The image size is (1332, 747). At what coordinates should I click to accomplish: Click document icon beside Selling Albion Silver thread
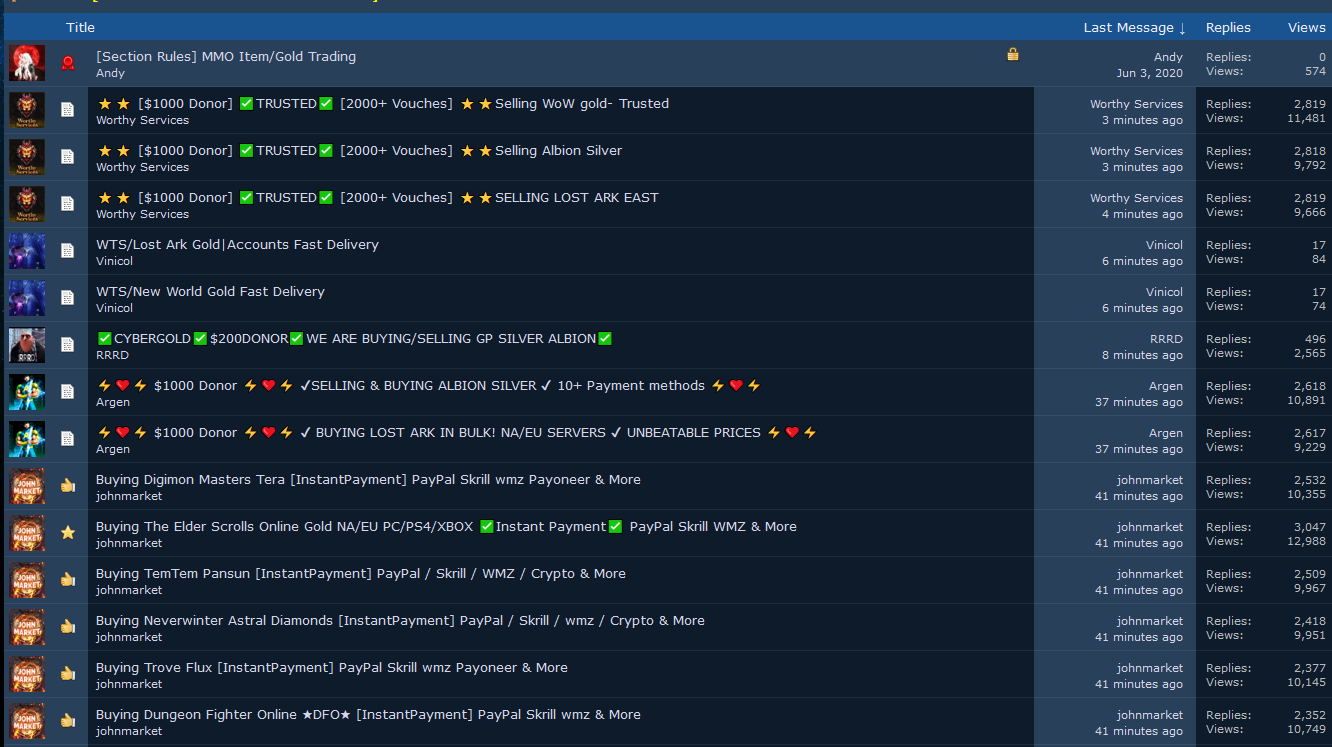(x=68, y=157)
